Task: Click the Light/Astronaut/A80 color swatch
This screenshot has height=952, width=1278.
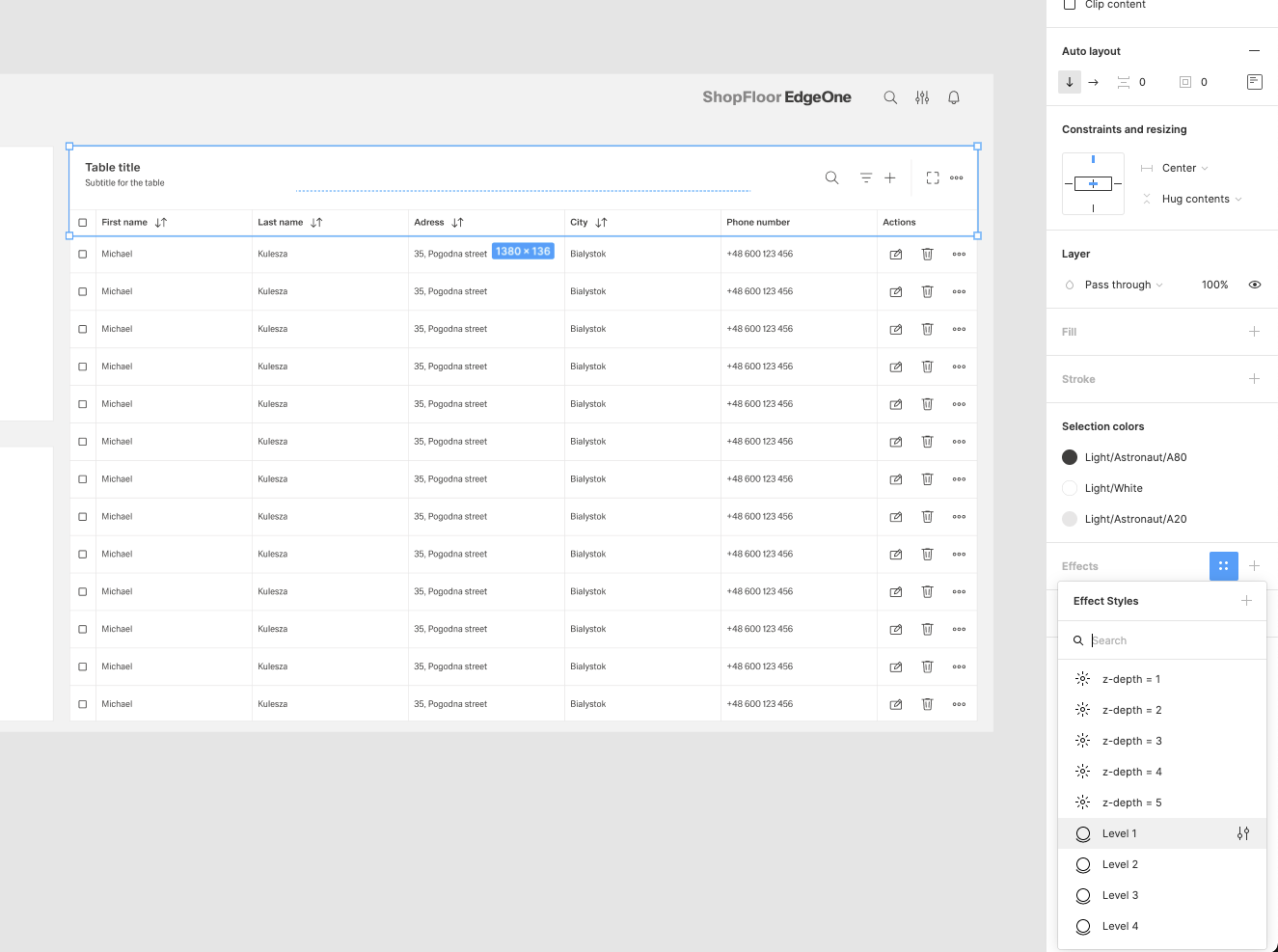Action: click(1070, 457)
